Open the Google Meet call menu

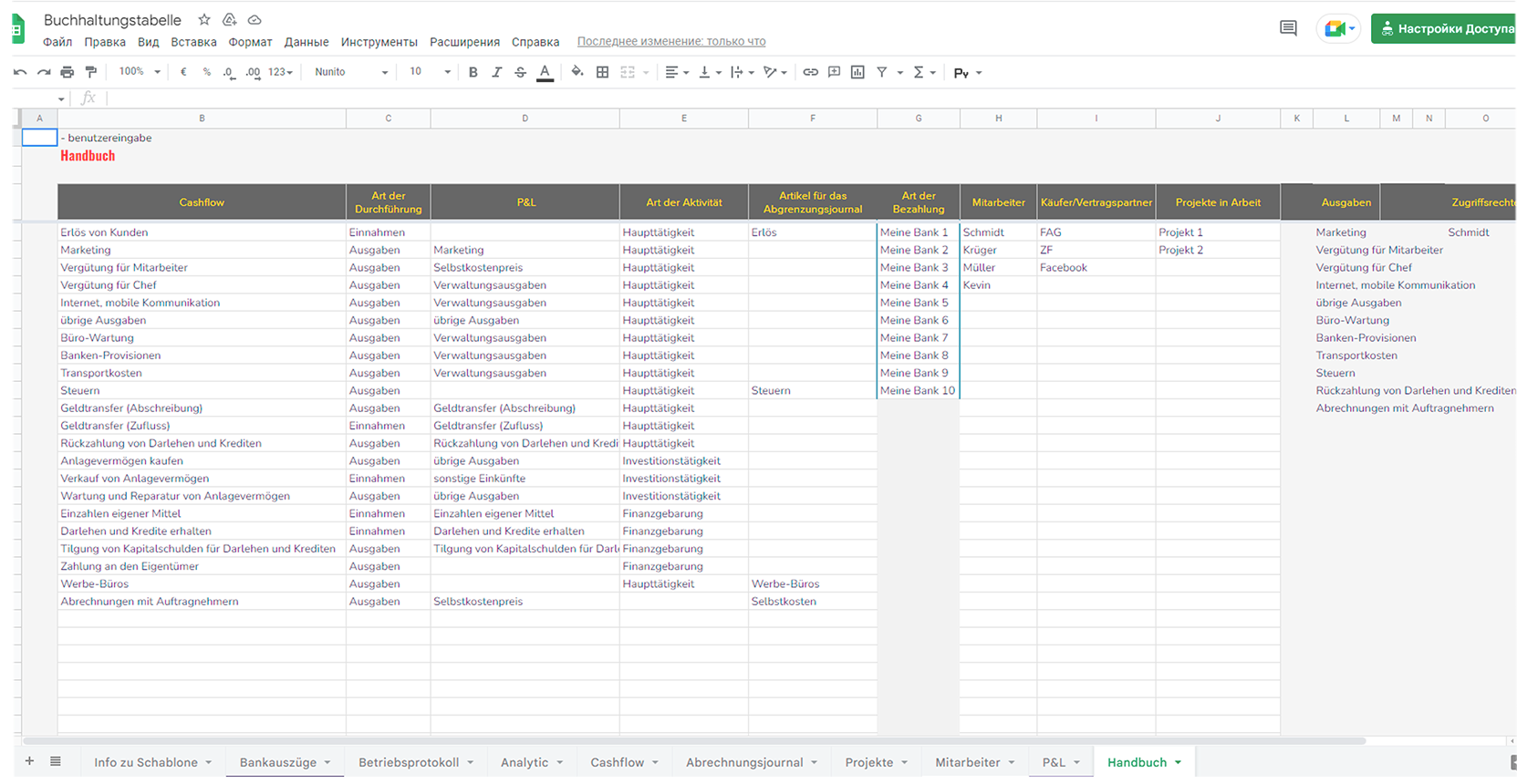coord(1338,28)
